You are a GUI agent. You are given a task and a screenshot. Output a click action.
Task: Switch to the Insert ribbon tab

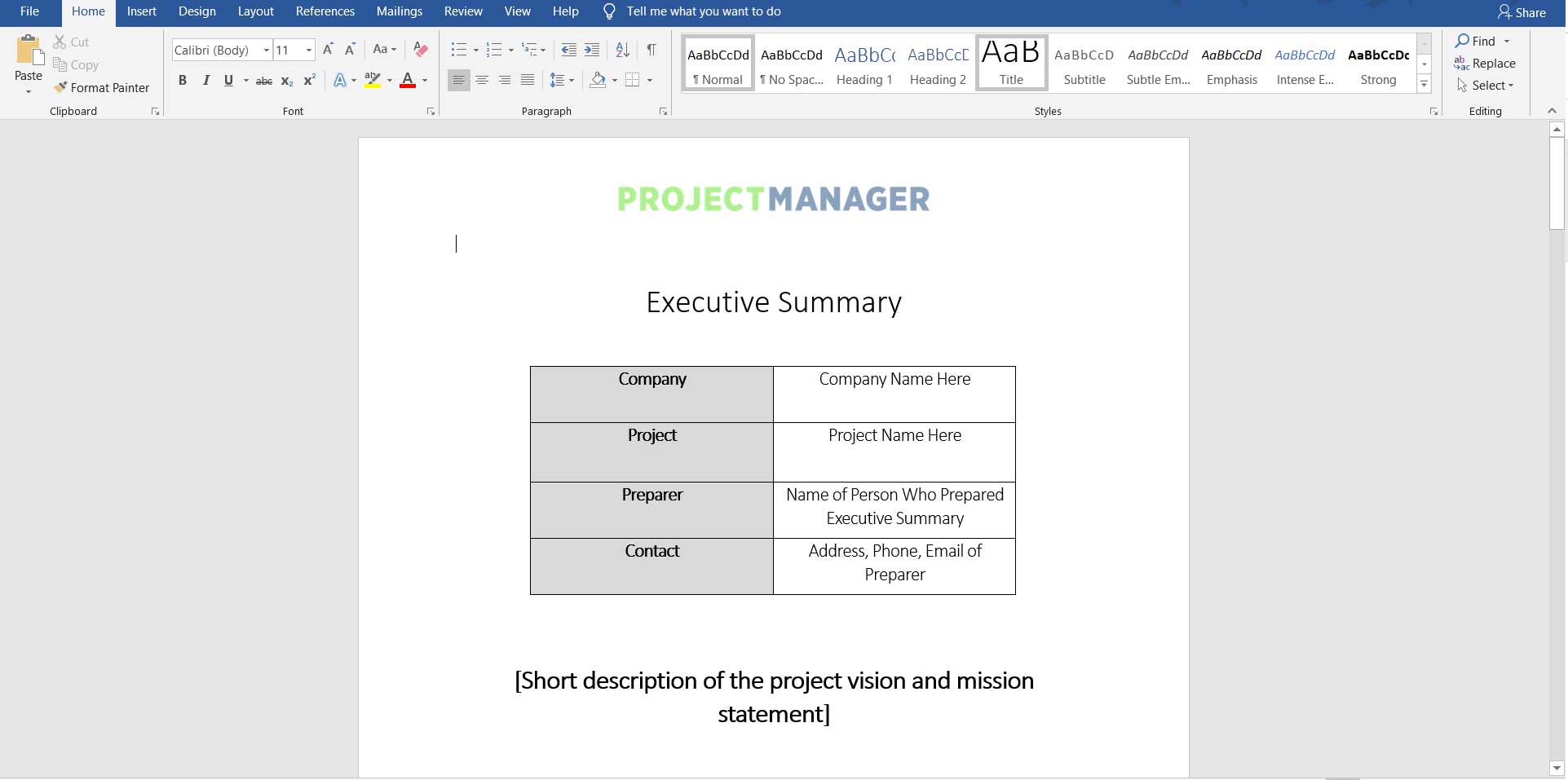point(142,11)
